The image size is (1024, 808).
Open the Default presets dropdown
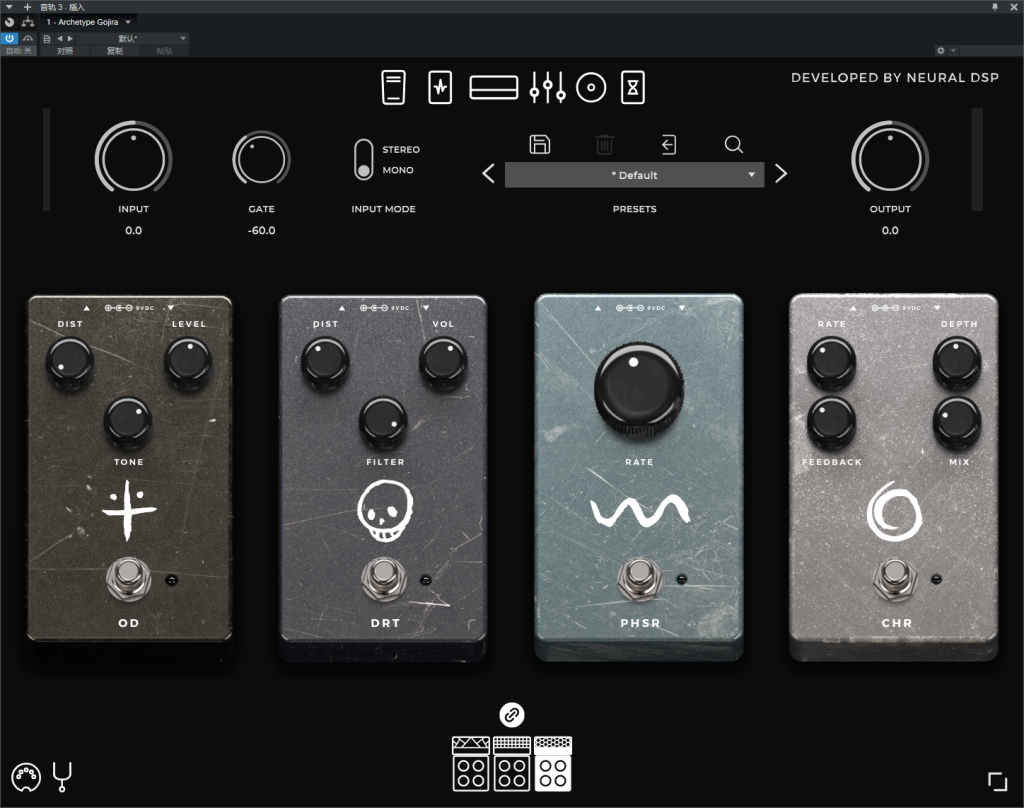pos(634,175)
